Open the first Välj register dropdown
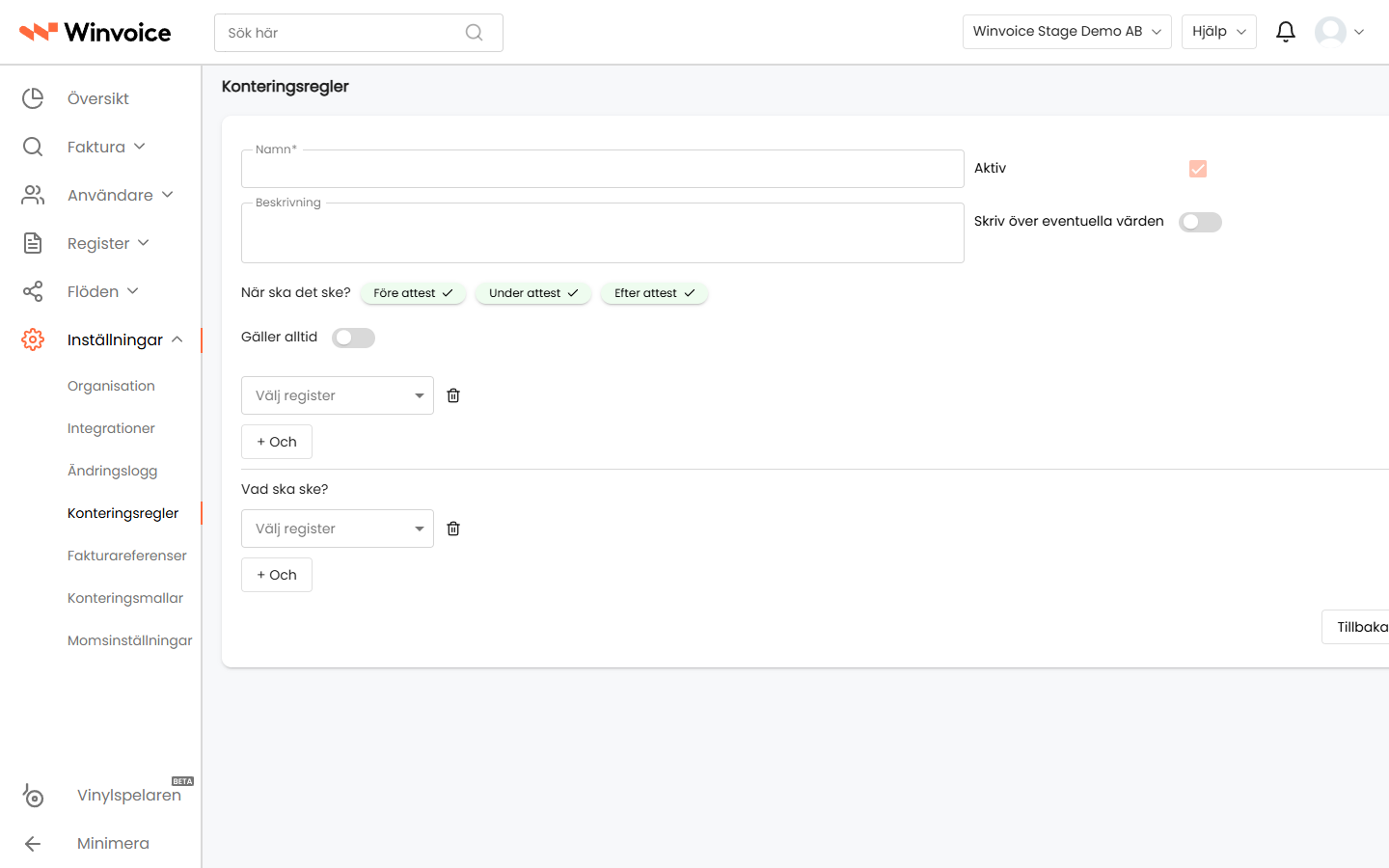Viewport: 1389px width, 868px height. click(x=338, y=395)
